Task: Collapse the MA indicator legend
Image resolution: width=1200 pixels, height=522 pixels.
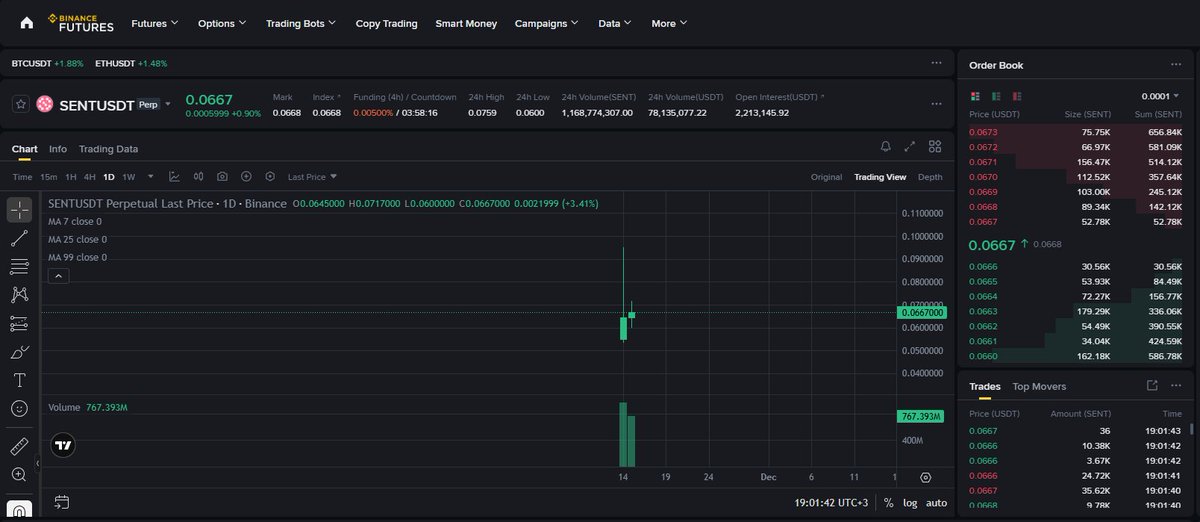Action: pos(58,275)
